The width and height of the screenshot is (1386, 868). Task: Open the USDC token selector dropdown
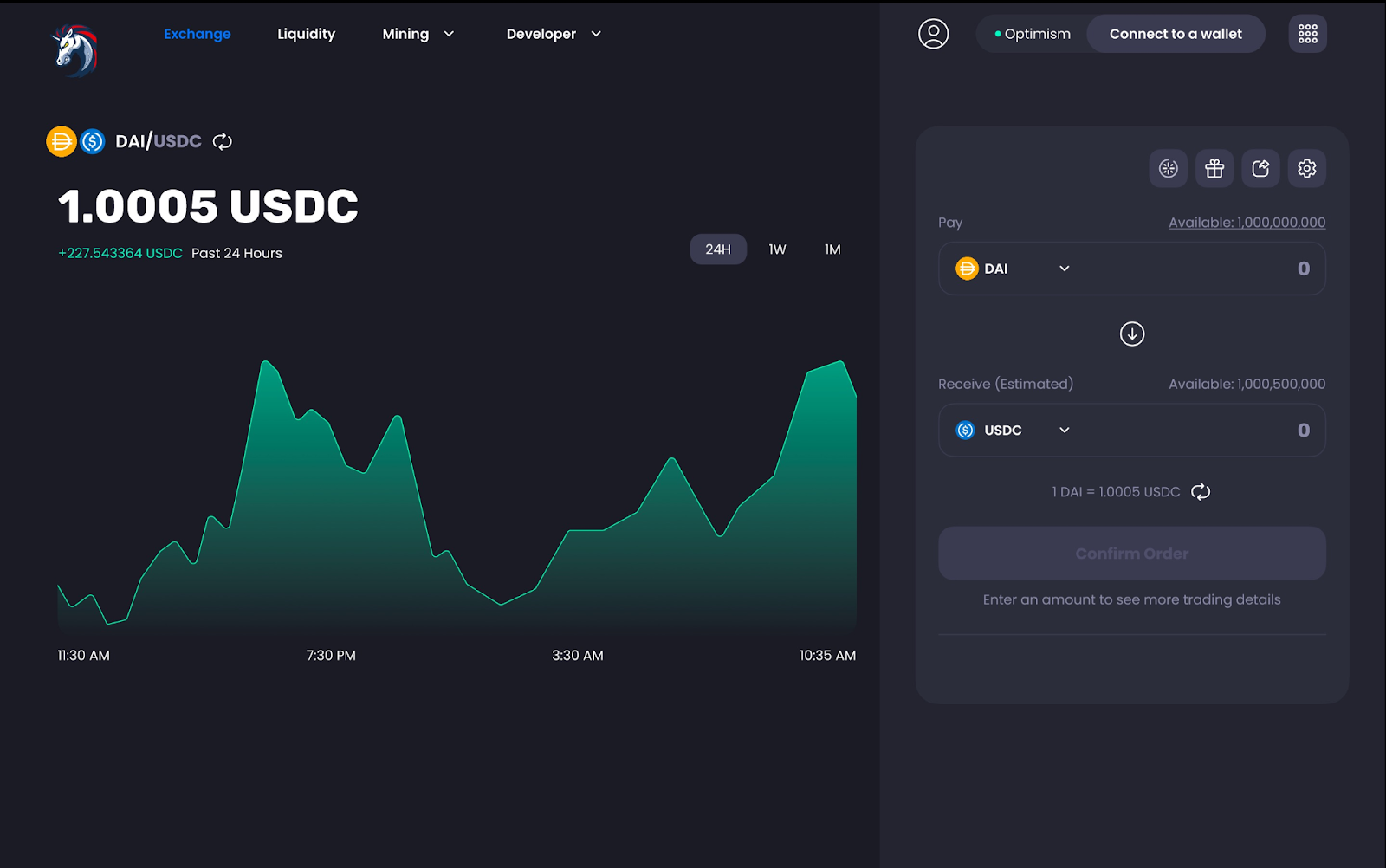[x=1014, y=430]
